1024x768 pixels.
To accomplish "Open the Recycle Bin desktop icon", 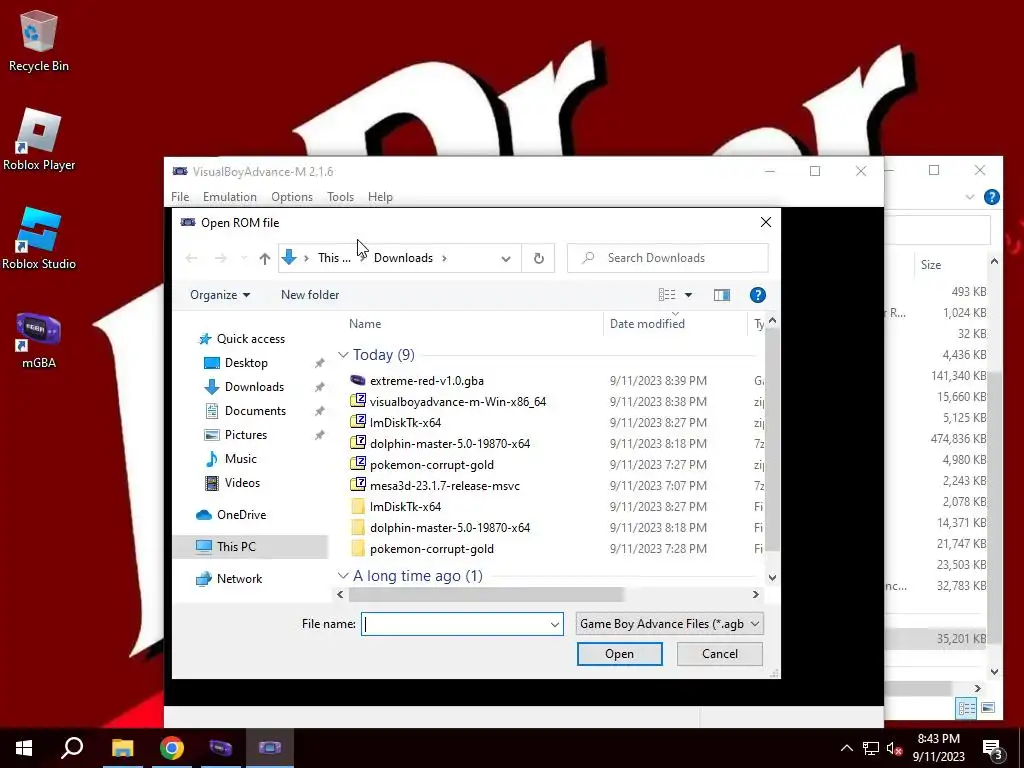I will (x=38, y=40).
